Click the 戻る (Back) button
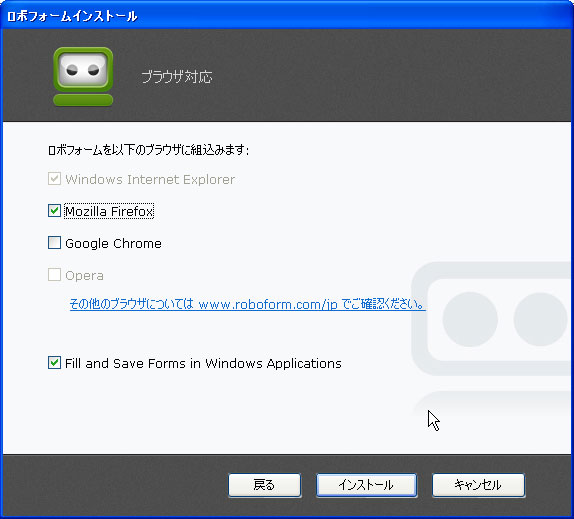The width and height of the screenshot is (574, 519). [265, 485]
